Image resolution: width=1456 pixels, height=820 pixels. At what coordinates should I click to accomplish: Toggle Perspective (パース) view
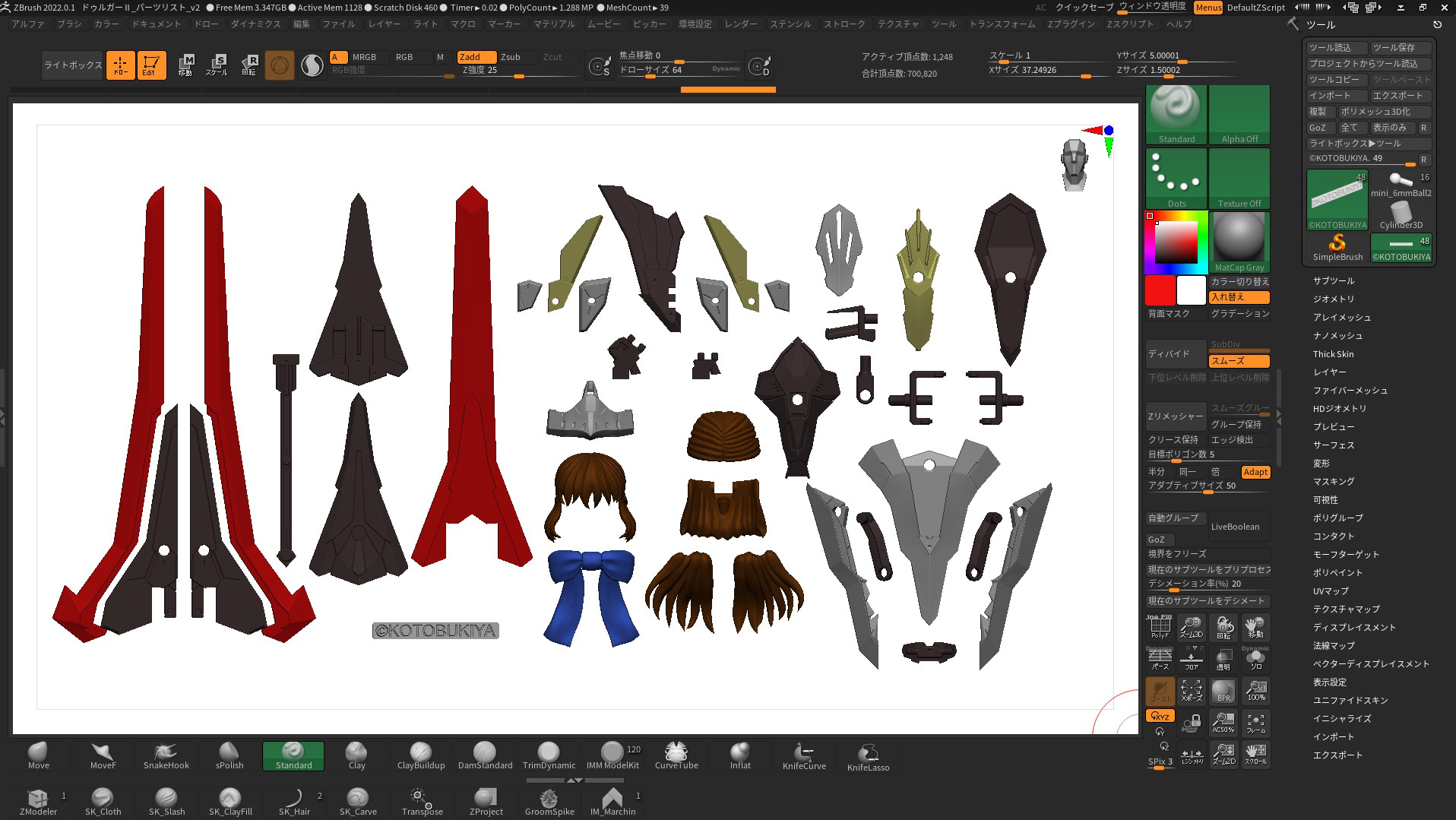pyautogui.click(x=1160, y=659)
